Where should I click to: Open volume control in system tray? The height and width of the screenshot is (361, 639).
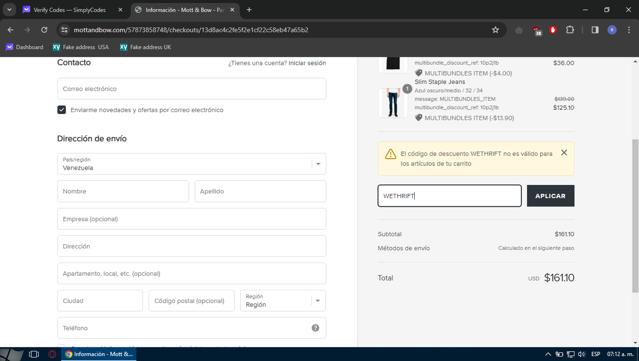click(582, 354)
